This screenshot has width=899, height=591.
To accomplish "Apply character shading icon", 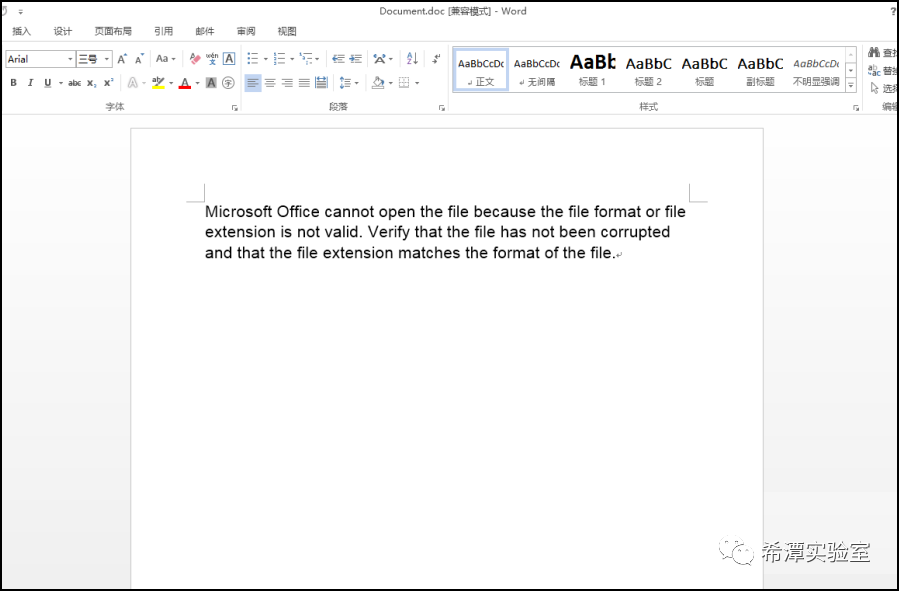I will [211, 83].
